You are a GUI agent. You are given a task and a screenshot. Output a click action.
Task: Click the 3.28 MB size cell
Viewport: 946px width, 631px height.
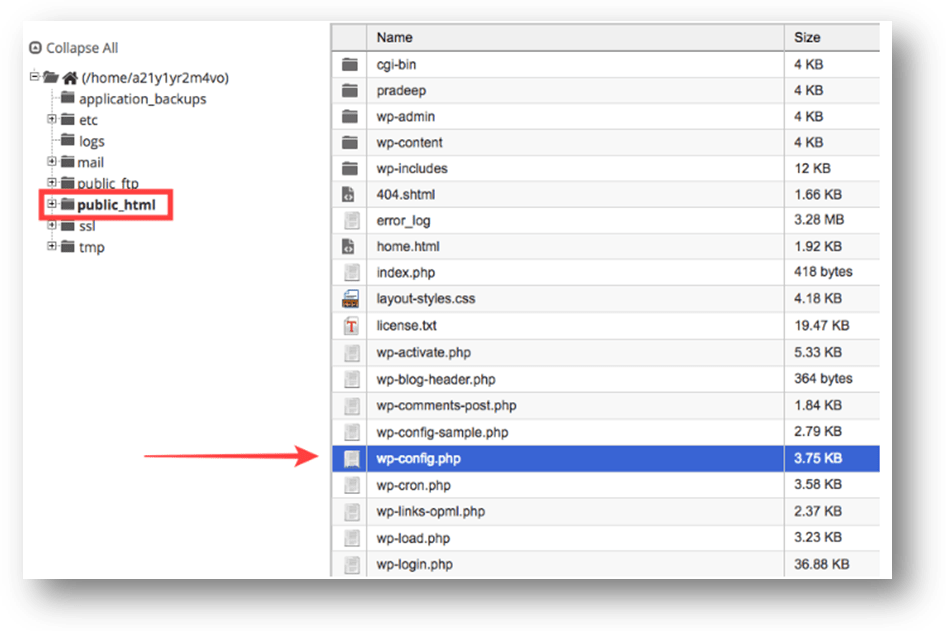[x=819, y=220]
